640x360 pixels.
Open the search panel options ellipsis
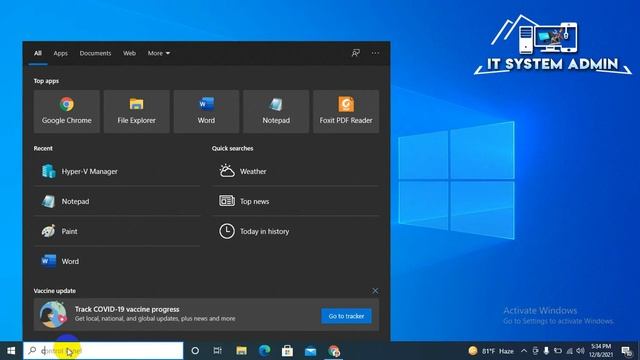point(375,53)
